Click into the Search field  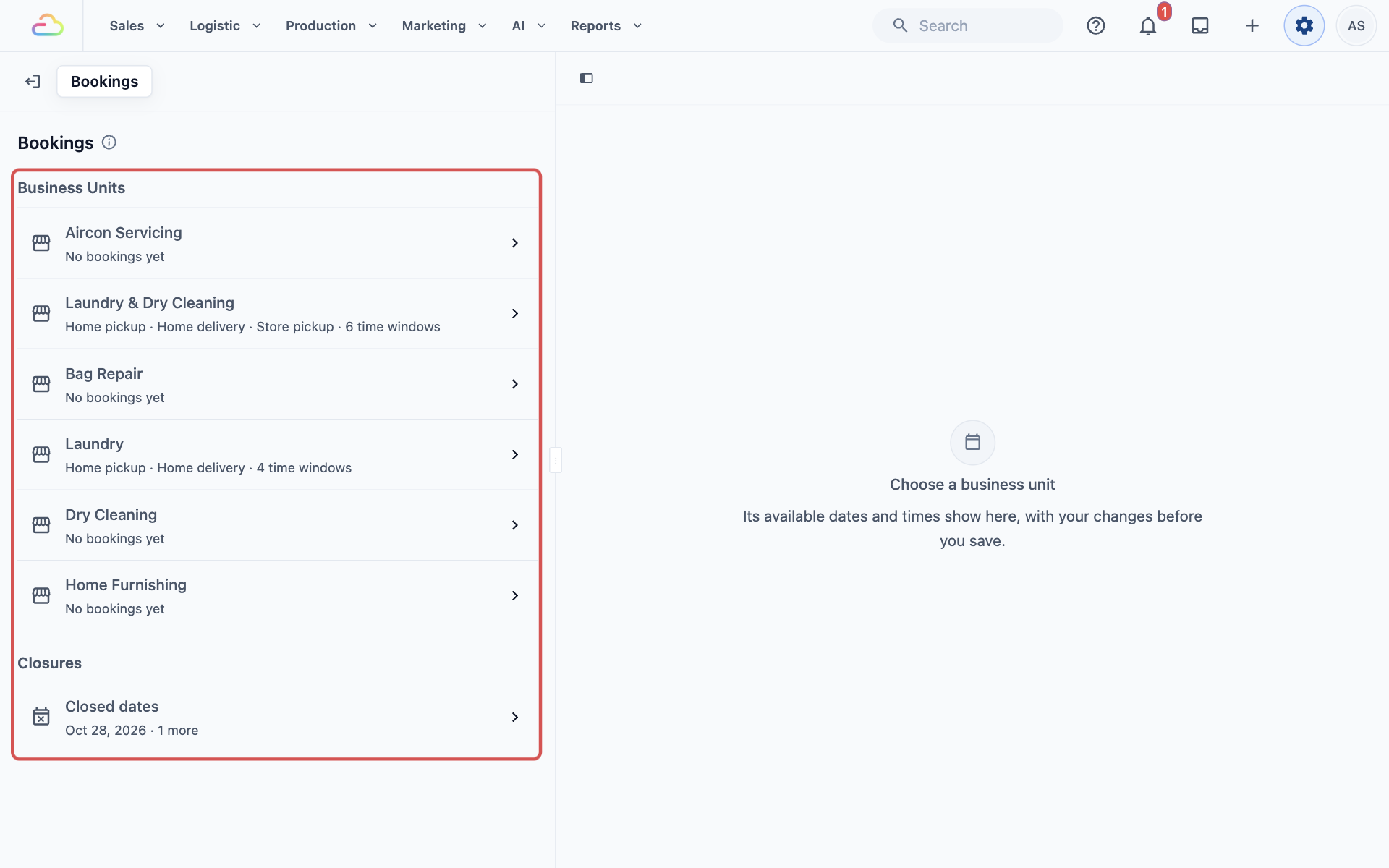[x=968, y=26]
